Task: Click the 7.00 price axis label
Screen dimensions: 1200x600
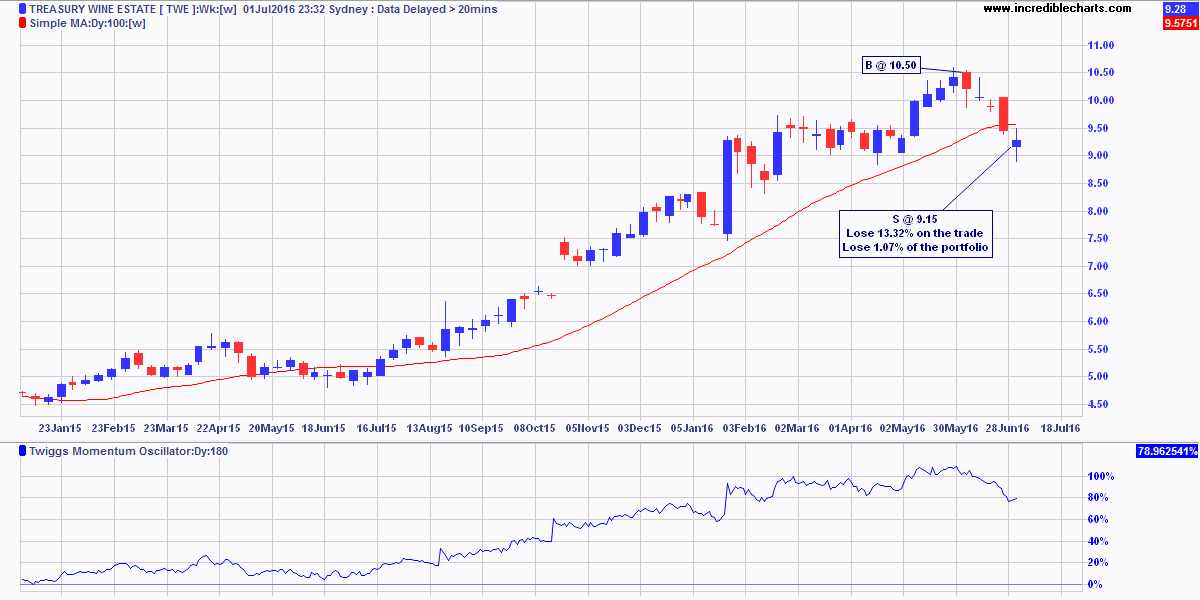Action: coord(1100,266)
